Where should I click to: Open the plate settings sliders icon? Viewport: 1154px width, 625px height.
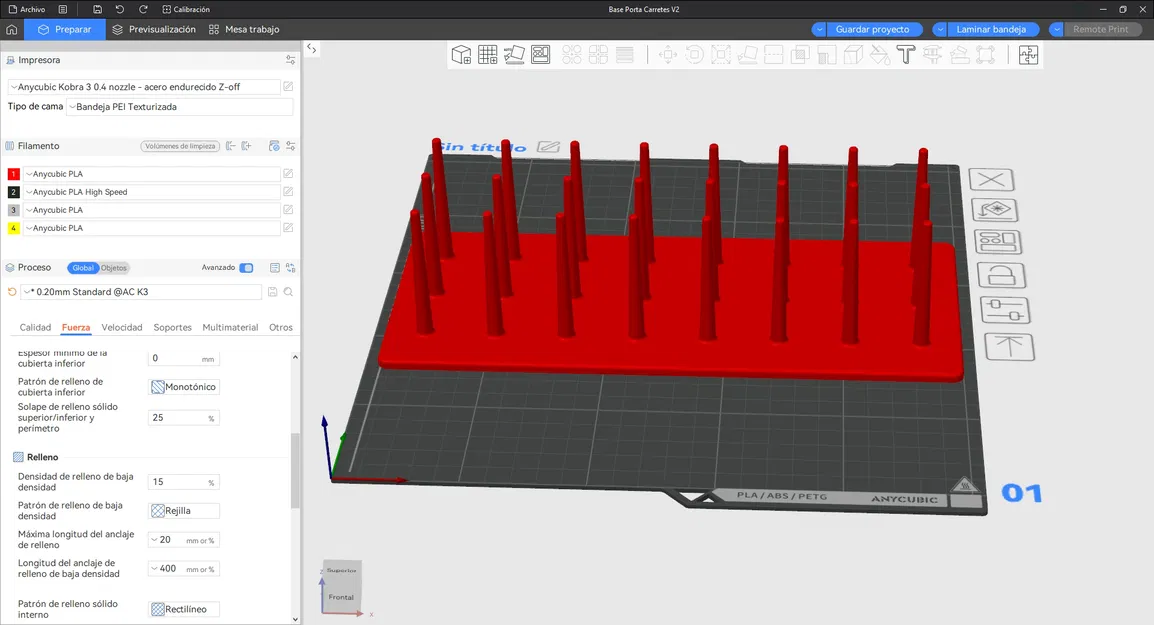pos(1005,310)
